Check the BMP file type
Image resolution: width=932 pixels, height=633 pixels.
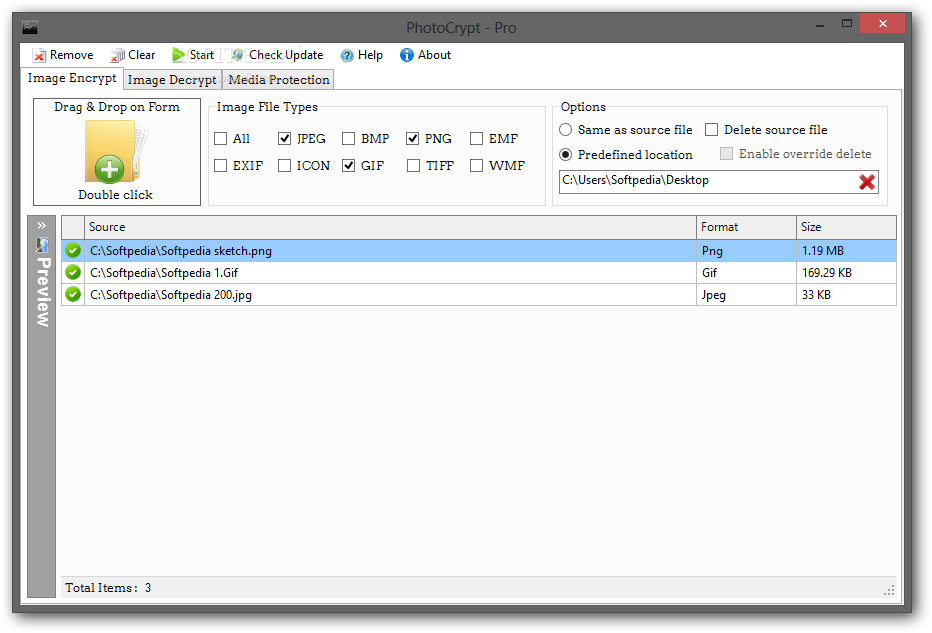click(x=349, y=138)
